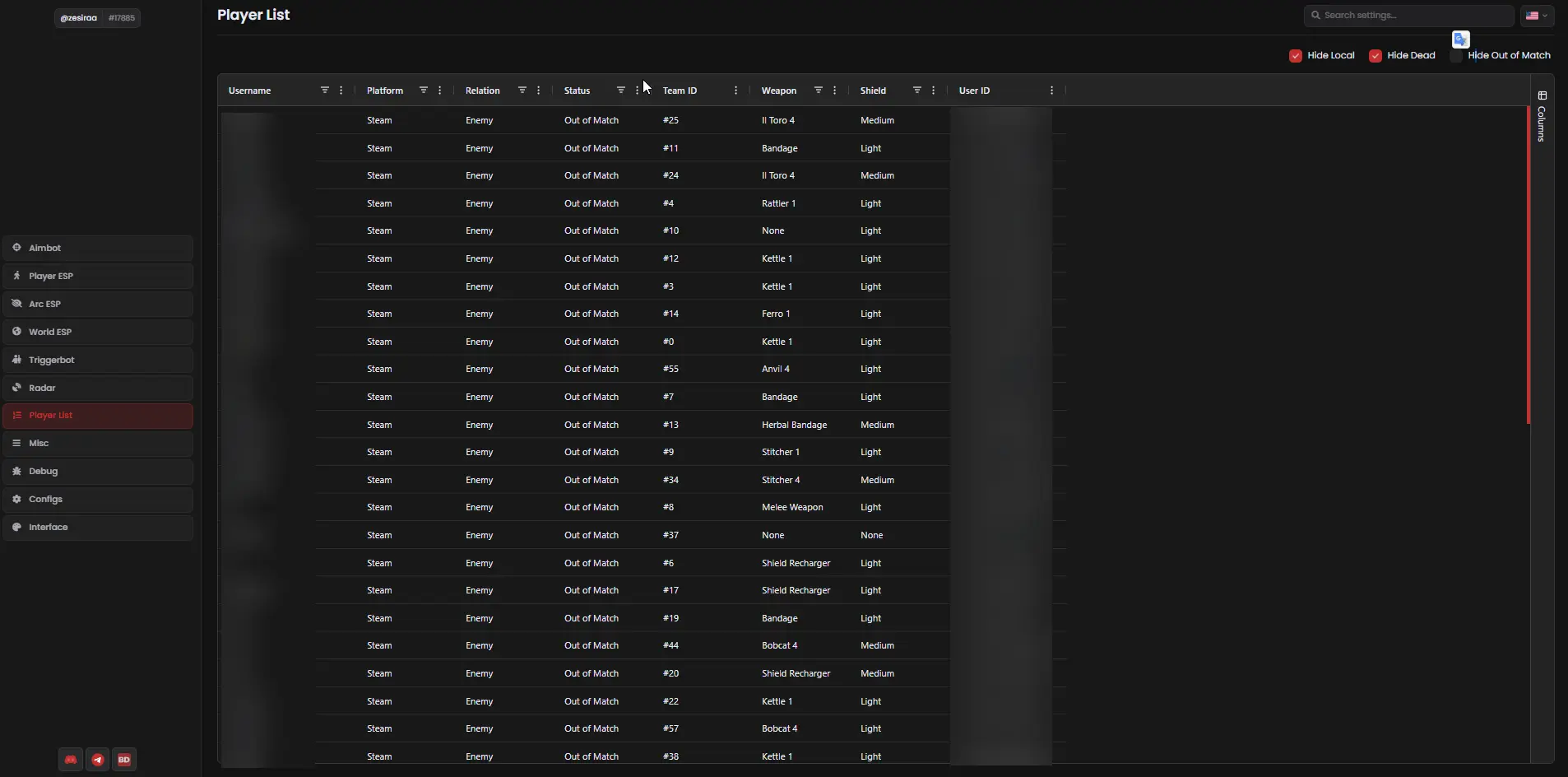Toggle the Hide Dead checkbox

[x=1375, y=56]
